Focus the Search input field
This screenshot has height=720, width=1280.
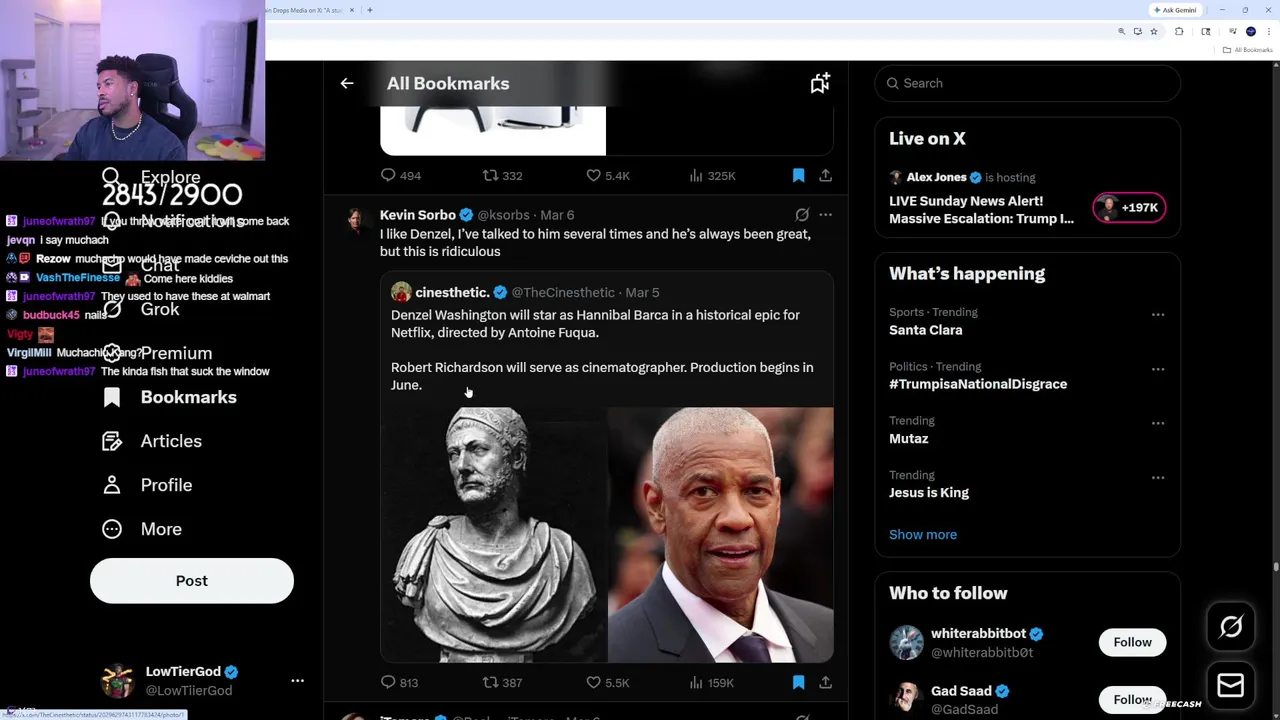pyautogui.click(x=1027, y=83)
